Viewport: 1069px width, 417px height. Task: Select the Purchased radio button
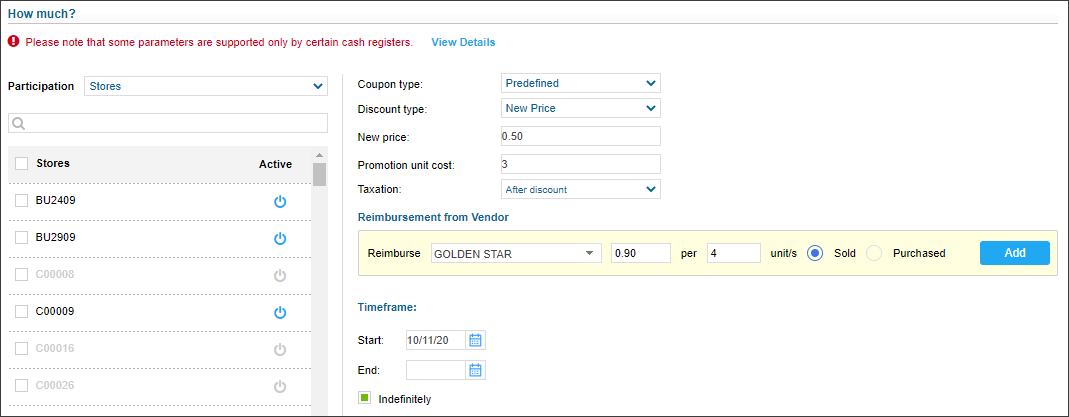(x=874, y=253)
